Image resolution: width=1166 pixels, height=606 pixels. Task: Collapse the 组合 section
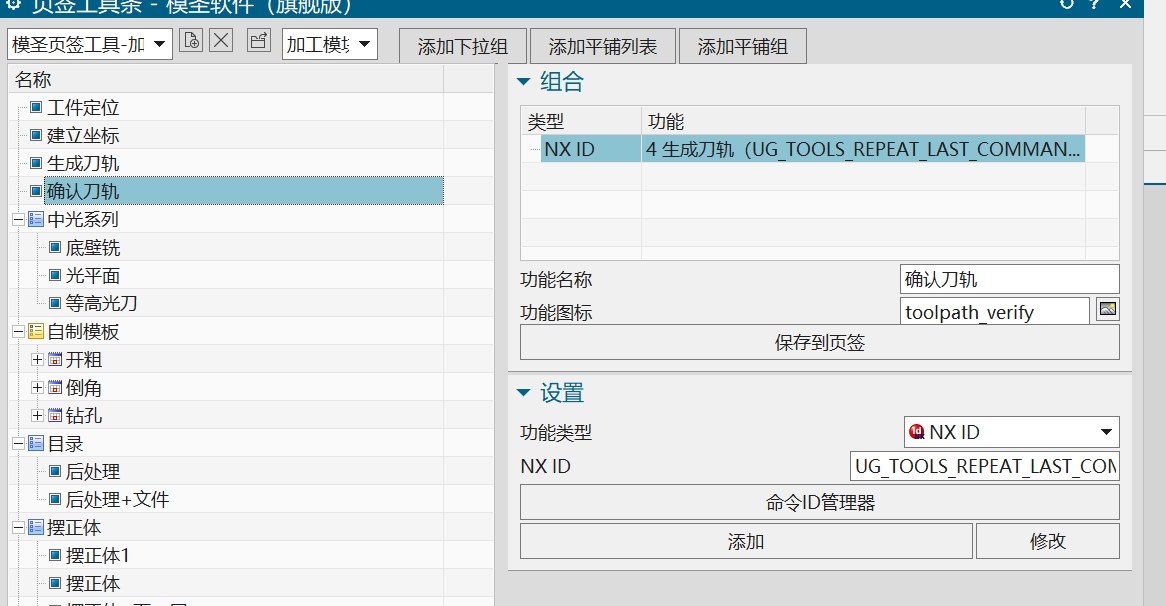[524, 81]
